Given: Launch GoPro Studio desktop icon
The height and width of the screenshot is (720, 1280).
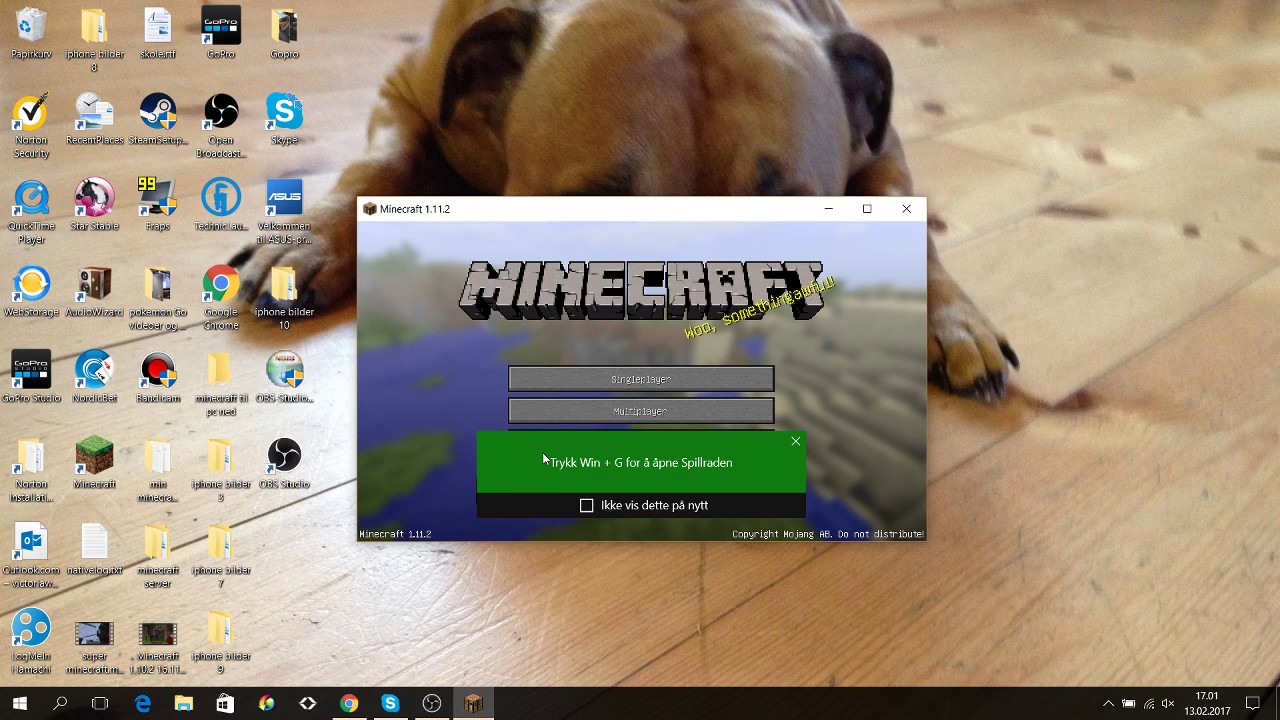Looking at the screenshot, I should click(x=31, y=377).
